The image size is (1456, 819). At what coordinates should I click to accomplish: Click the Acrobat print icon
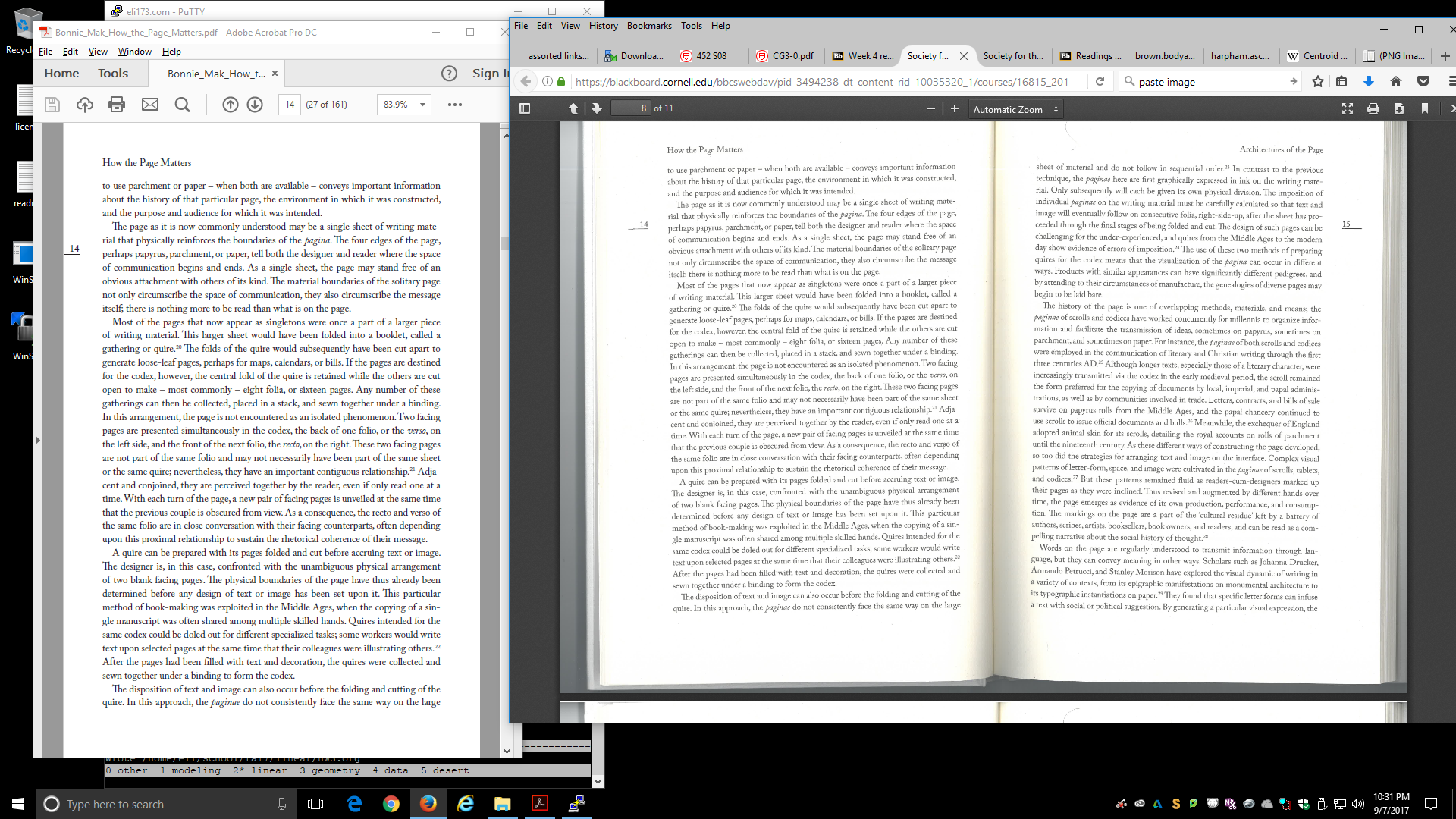117,105
